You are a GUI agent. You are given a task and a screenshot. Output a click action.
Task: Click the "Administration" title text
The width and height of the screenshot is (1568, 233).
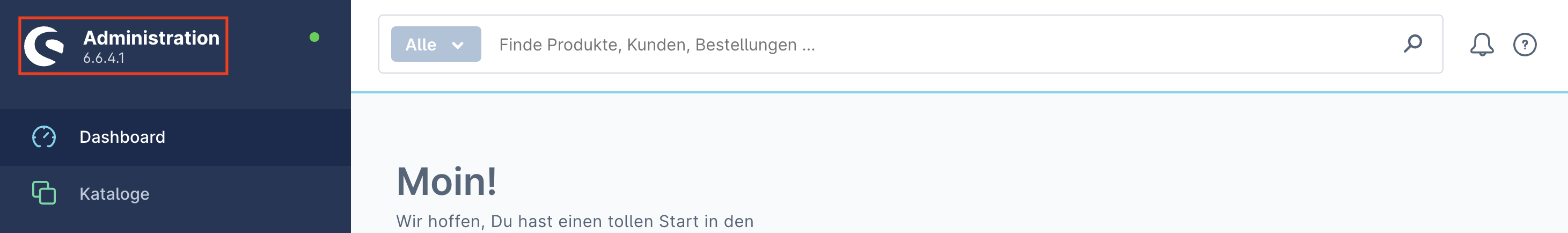point(151,38)
